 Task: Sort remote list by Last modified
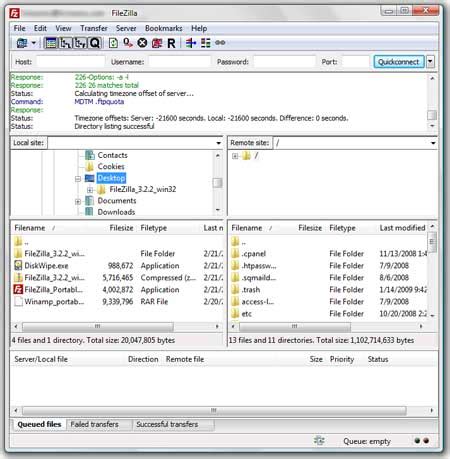click(402, 228)
